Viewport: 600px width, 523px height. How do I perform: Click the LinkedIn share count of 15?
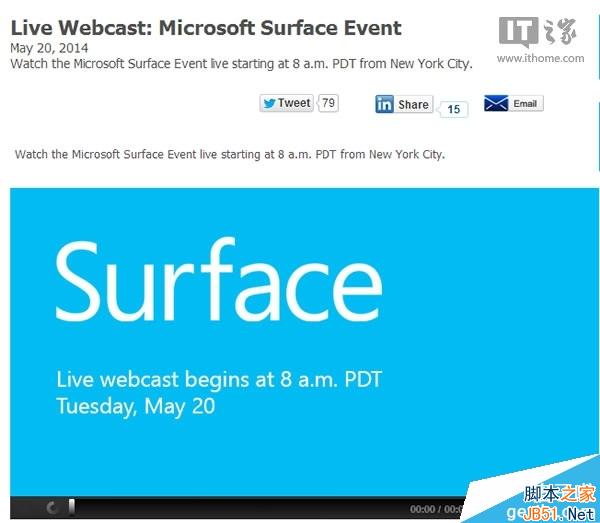click(453, 109)
